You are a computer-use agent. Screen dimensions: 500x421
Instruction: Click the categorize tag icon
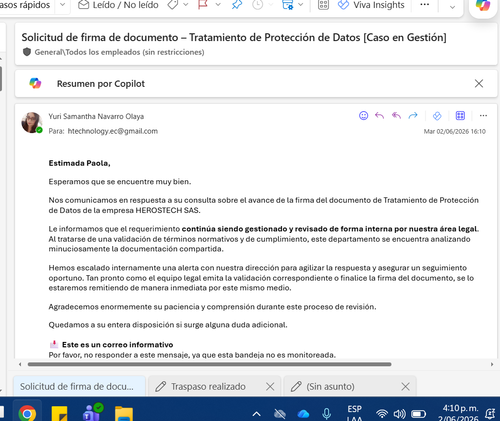click(x=173, y=5)
